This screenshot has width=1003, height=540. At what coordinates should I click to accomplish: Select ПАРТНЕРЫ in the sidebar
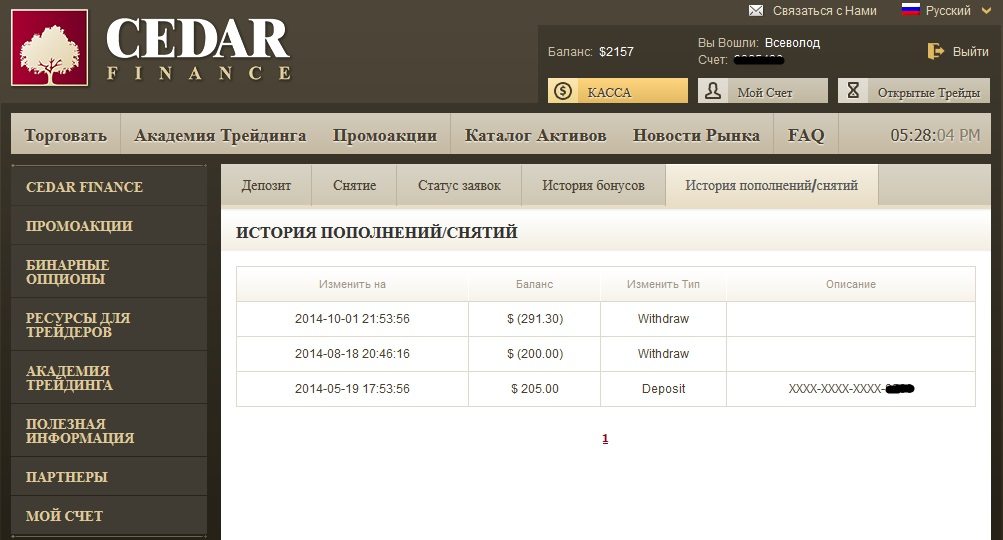pos(109,477)
